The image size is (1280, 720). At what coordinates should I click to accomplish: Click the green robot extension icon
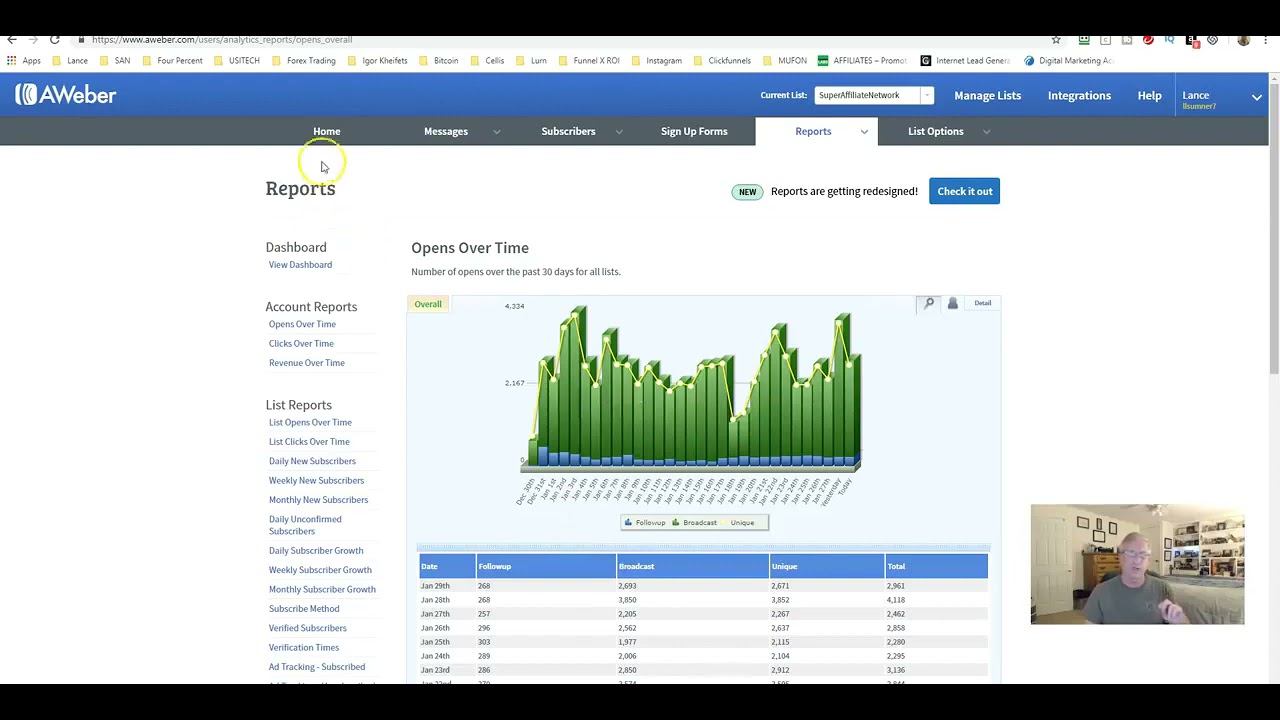1084,40
